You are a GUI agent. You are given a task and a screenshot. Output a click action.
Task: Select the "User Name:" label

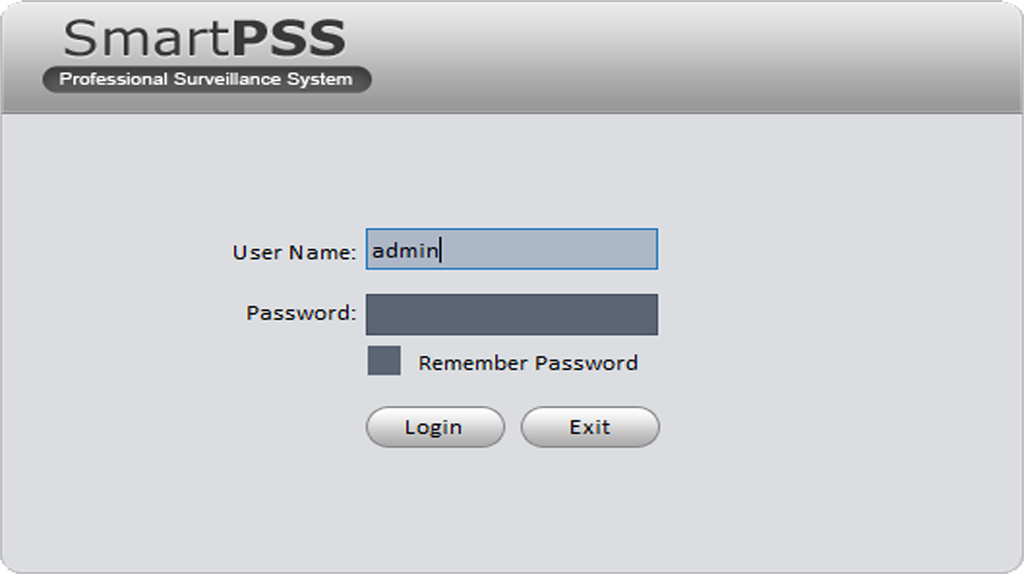click(x=294, y=252)
